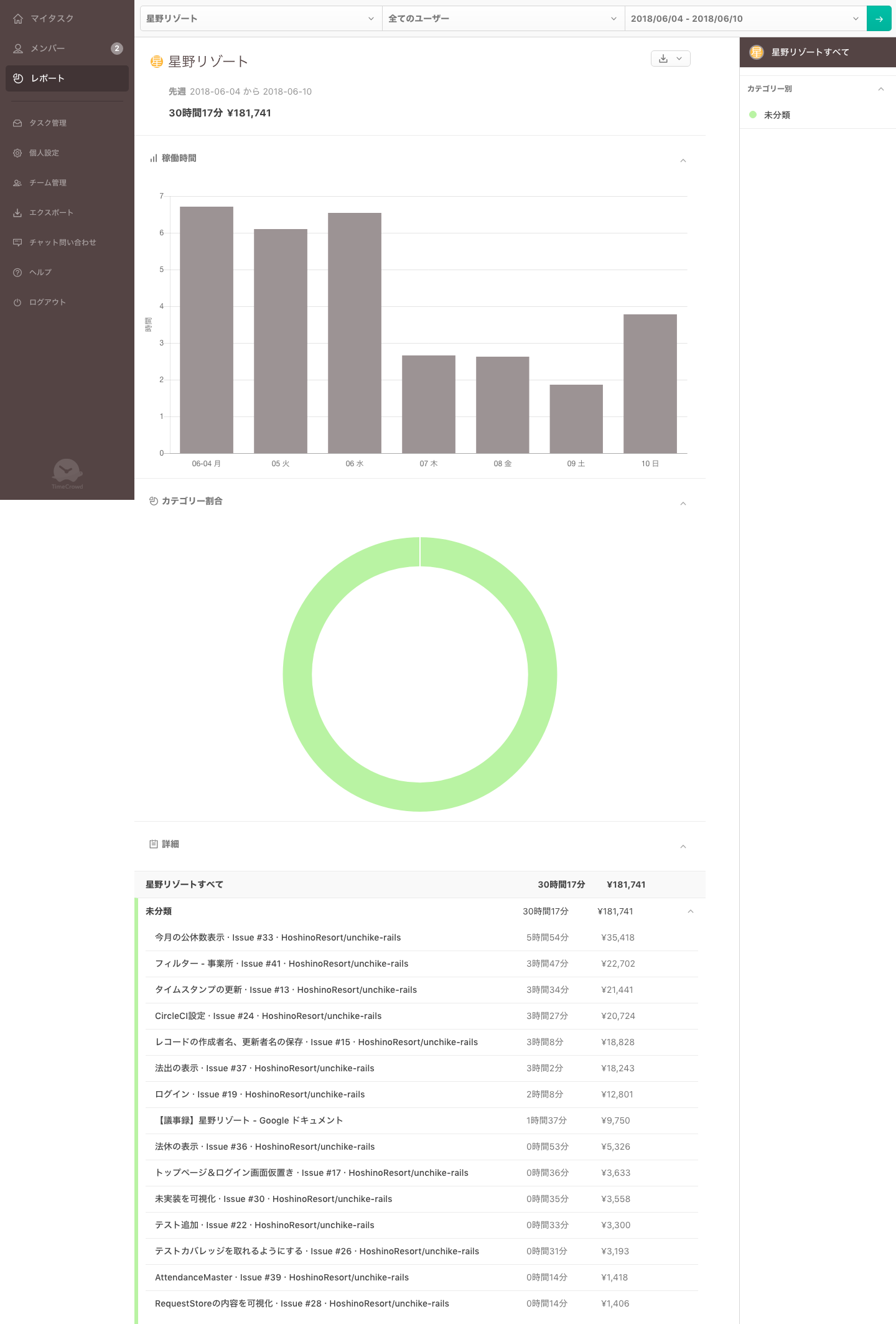The width and height of the screenshot is (896, 1324).
Task: Open 個人設定 from the sidebar
Action: pyautogui.click(x=67, y=153)
